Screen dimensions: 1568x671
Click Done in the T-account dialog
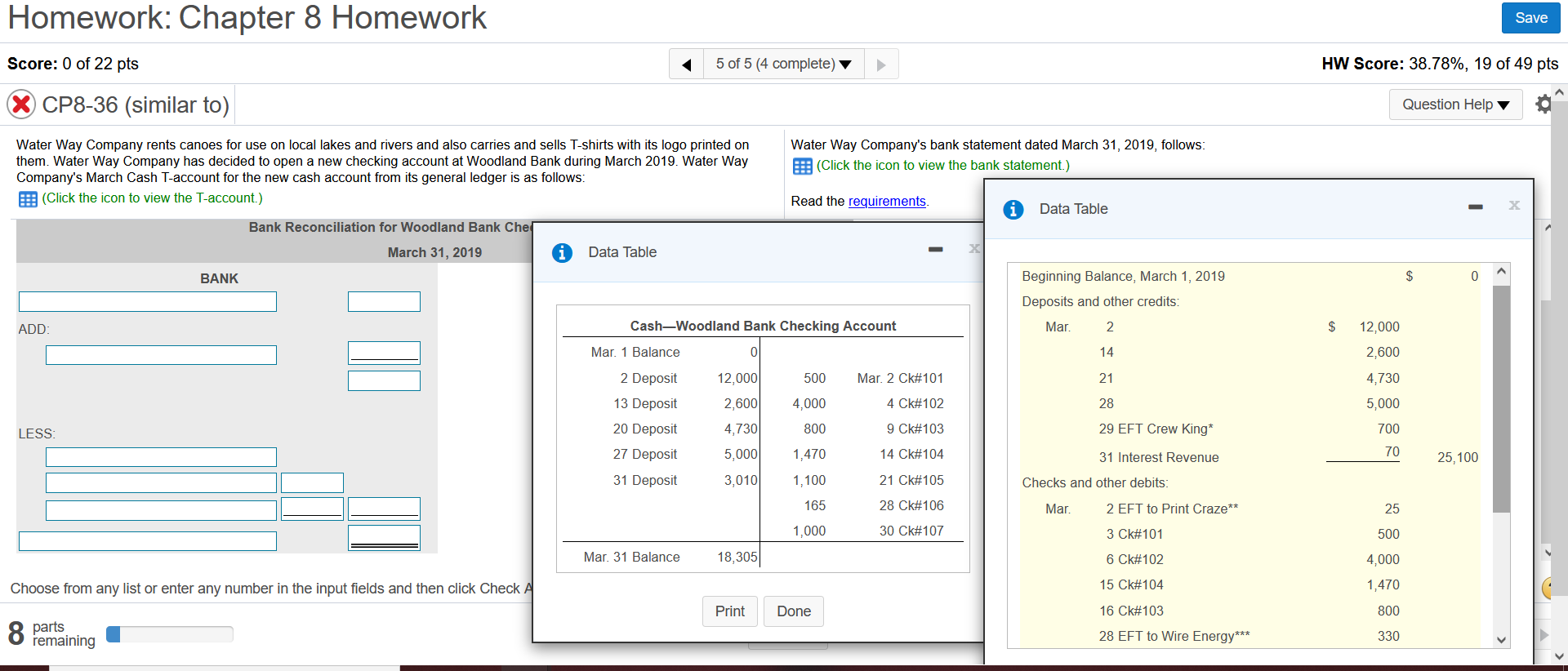(794, 611)
